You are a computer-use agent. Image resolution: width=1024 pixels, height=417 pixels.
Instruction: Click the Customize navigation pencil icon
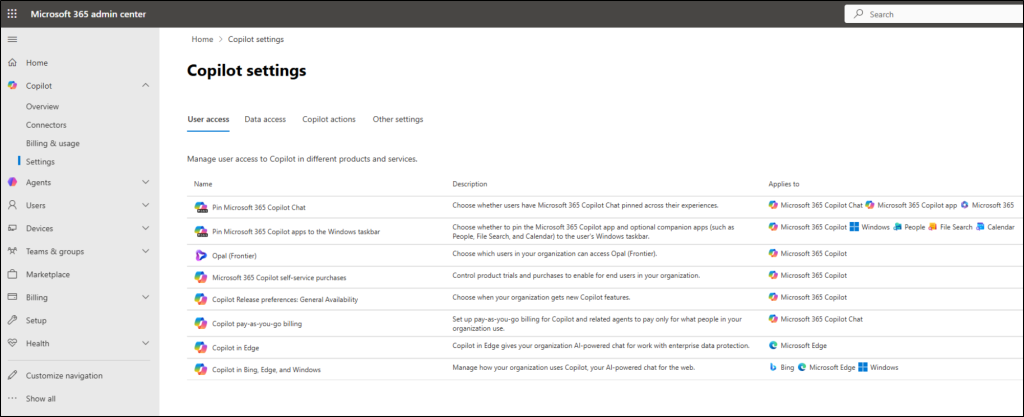click(x=12, y=376)
